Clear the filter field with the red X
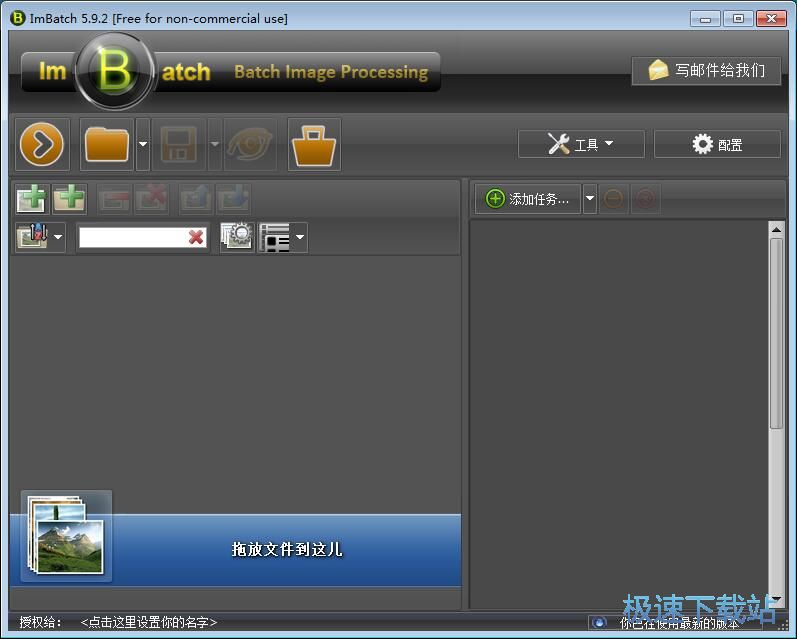This screenshot has height=639, width=797. tap(196, 237)
